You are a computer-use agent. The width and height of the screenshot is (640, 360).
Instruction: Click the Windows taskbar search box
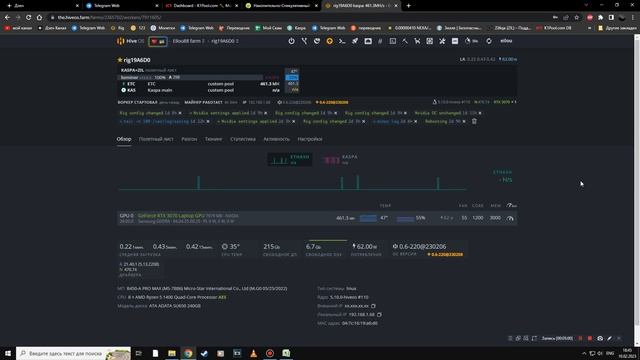(x=73, y=353)
